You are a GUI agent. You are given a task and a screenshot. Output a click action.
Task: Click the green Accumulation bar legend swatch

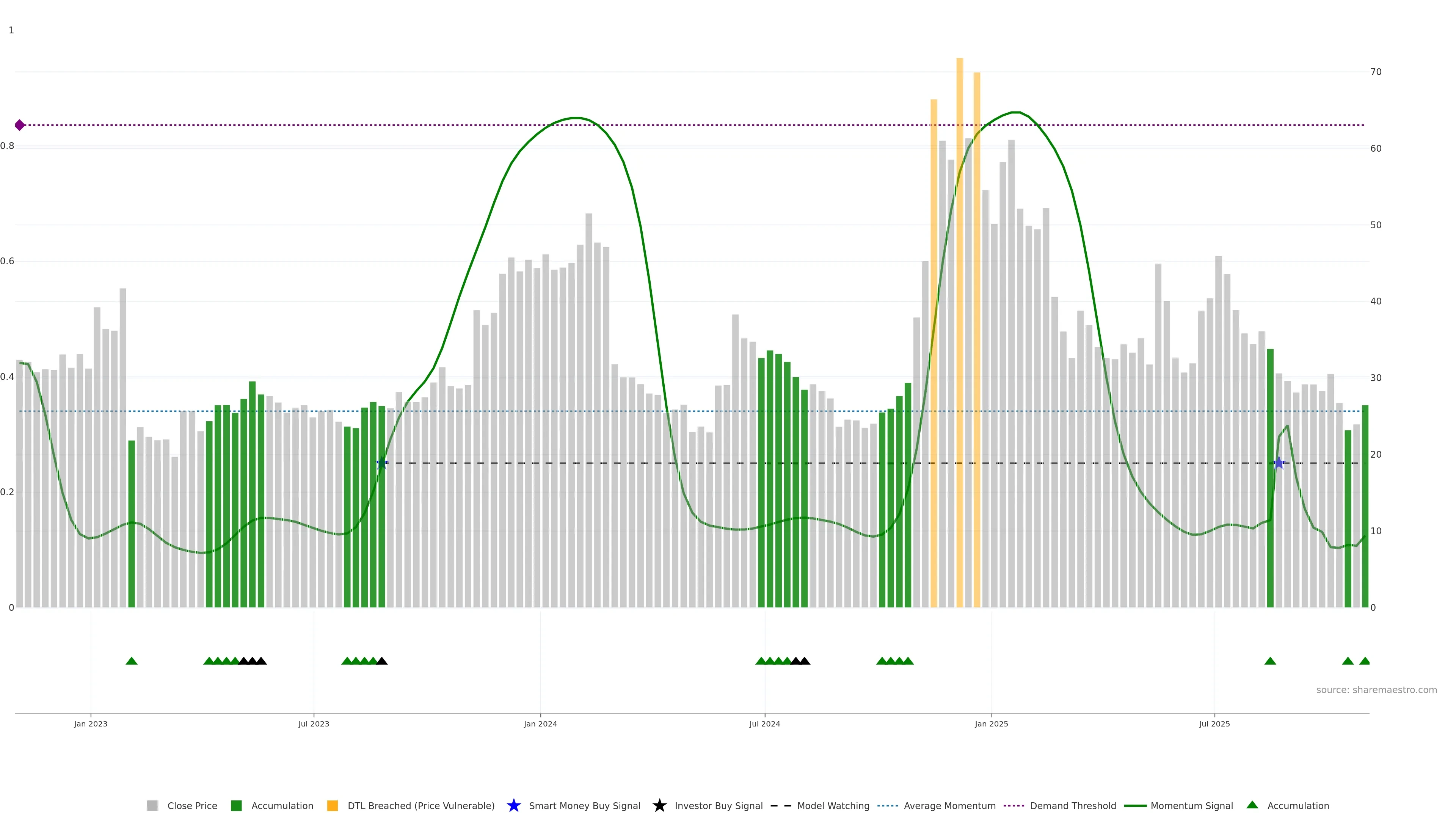pos(237,805)
